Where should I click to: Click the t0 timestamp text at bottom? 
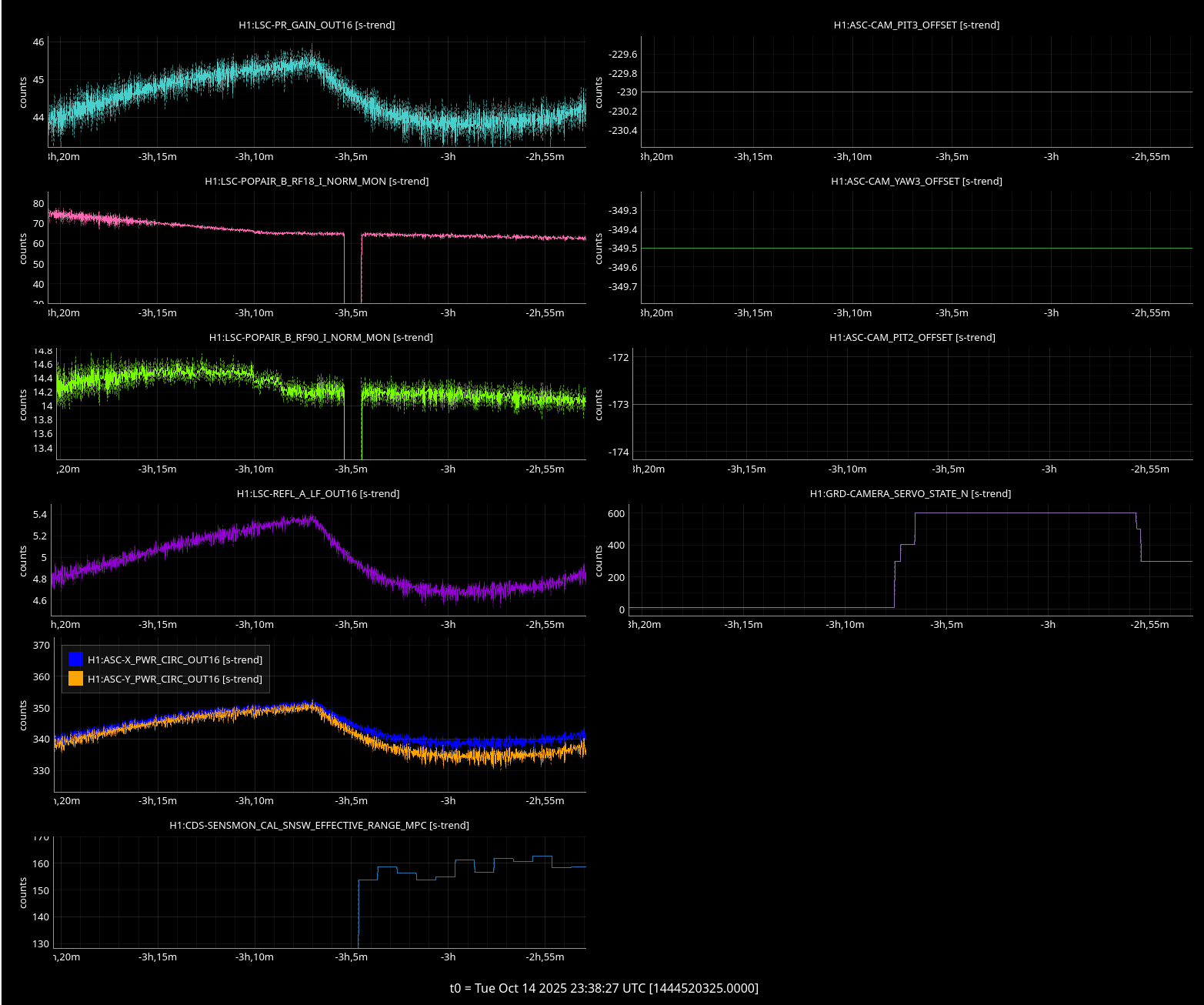point(604,988)
